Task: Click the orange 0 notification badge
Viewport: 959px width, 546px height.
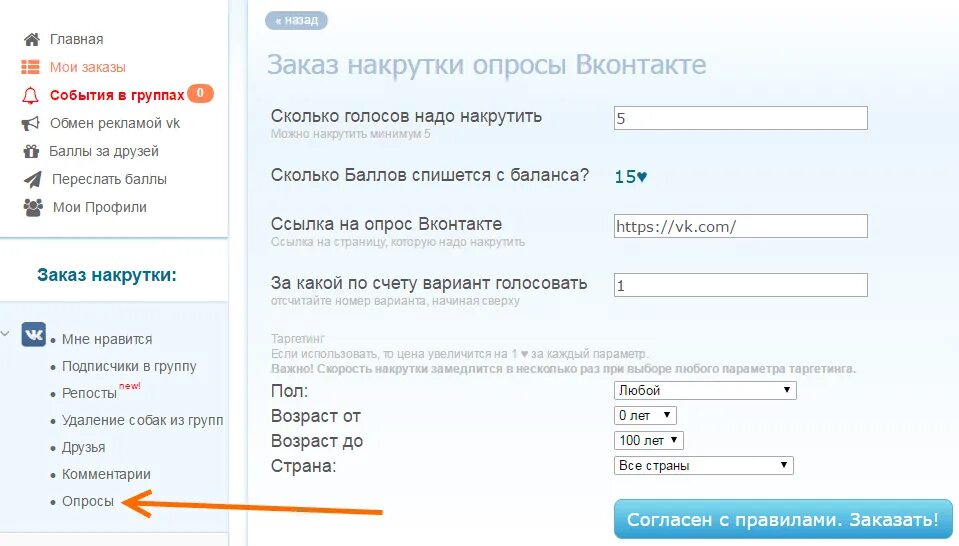Action: (x=200, y=94)
